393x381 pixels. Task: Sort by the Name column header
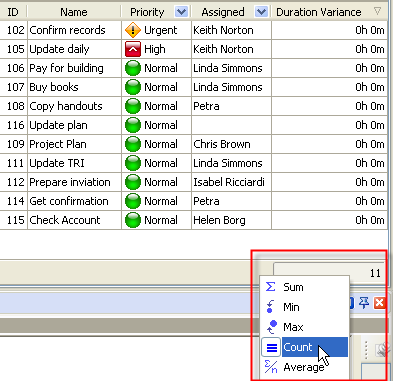pyautogui.click(x=74, y=12)
